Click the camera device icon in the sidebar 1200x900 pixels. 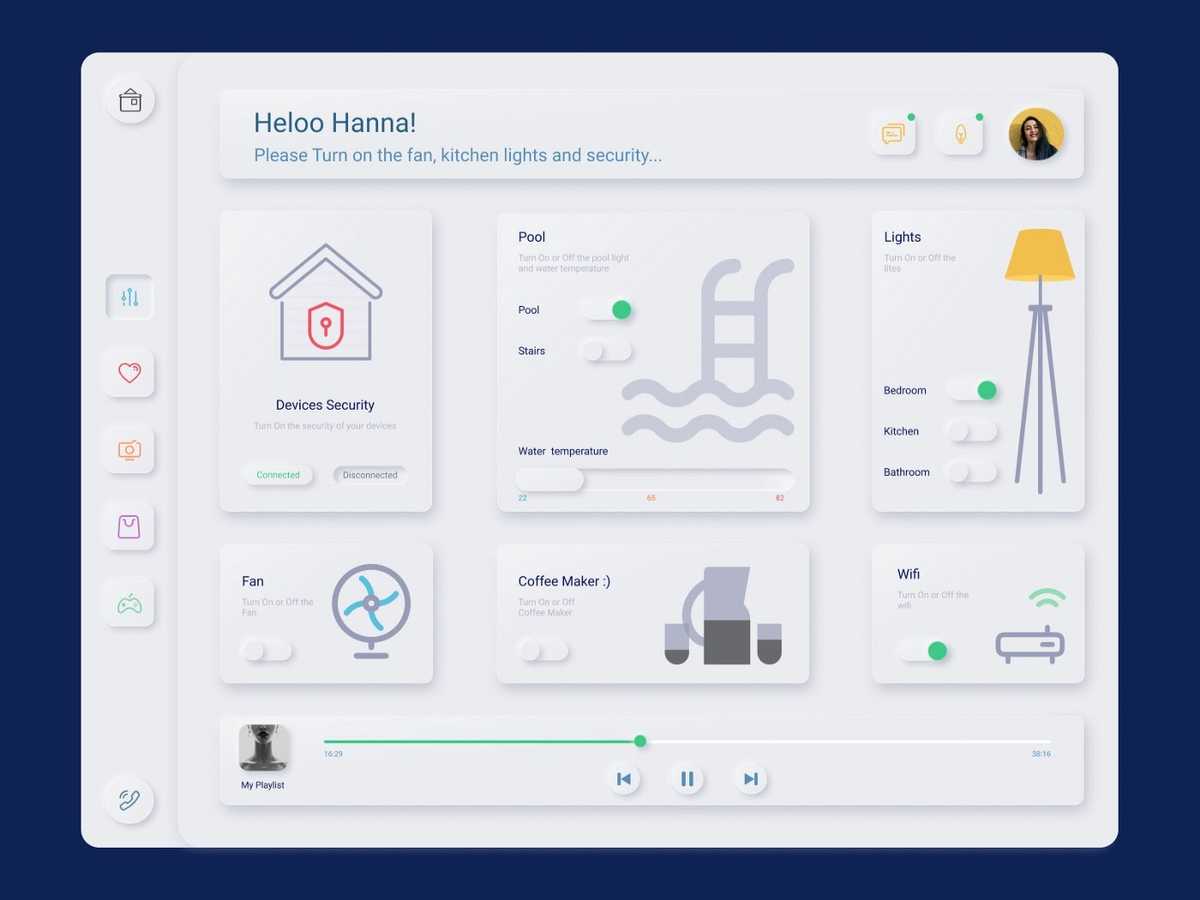tap(129, 450)
